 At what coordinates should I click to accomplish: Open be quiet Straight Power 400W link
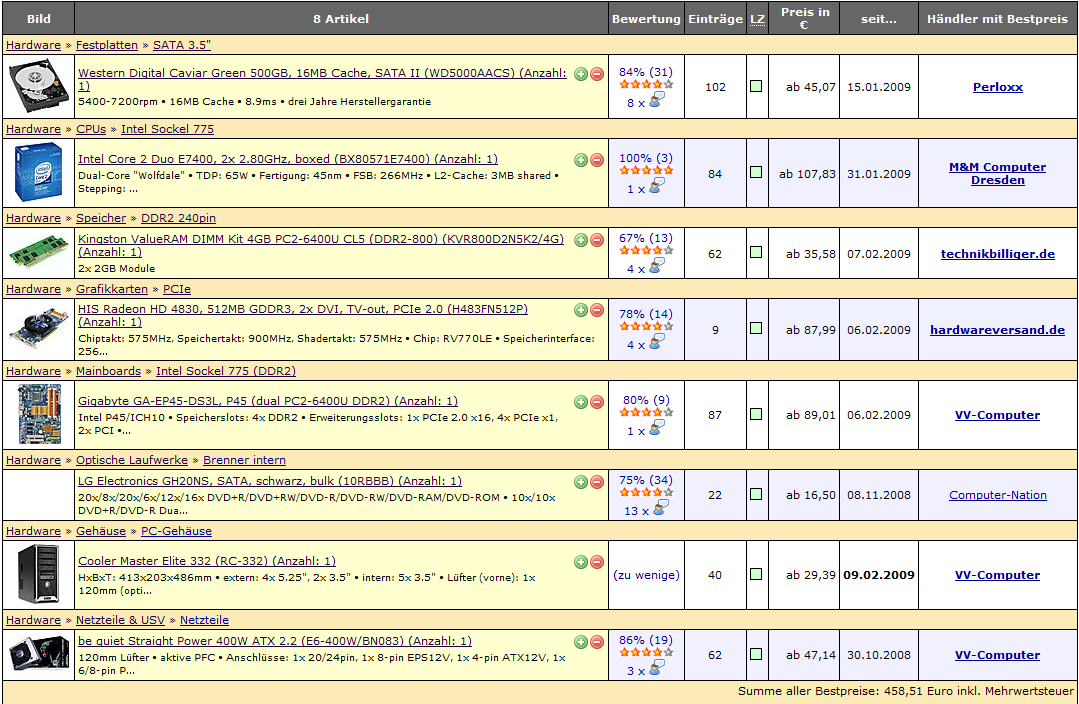click(x=275, y=641)
